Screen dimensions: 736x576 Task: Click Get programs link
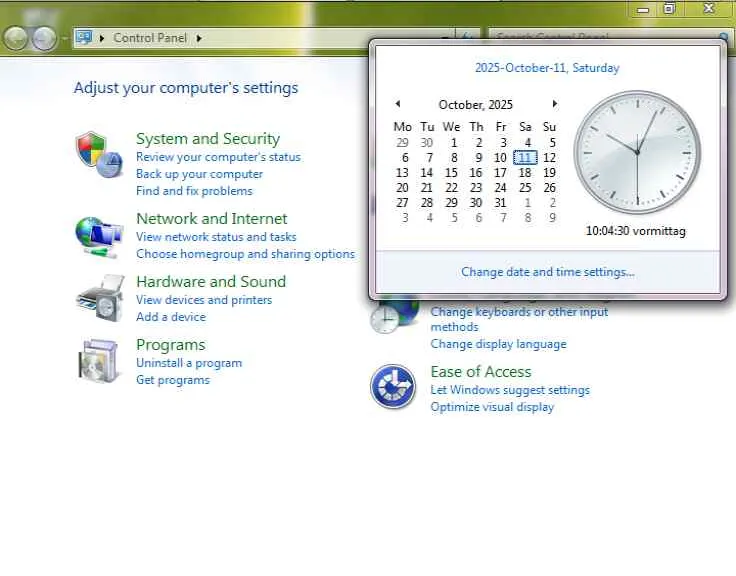point(173,380)
